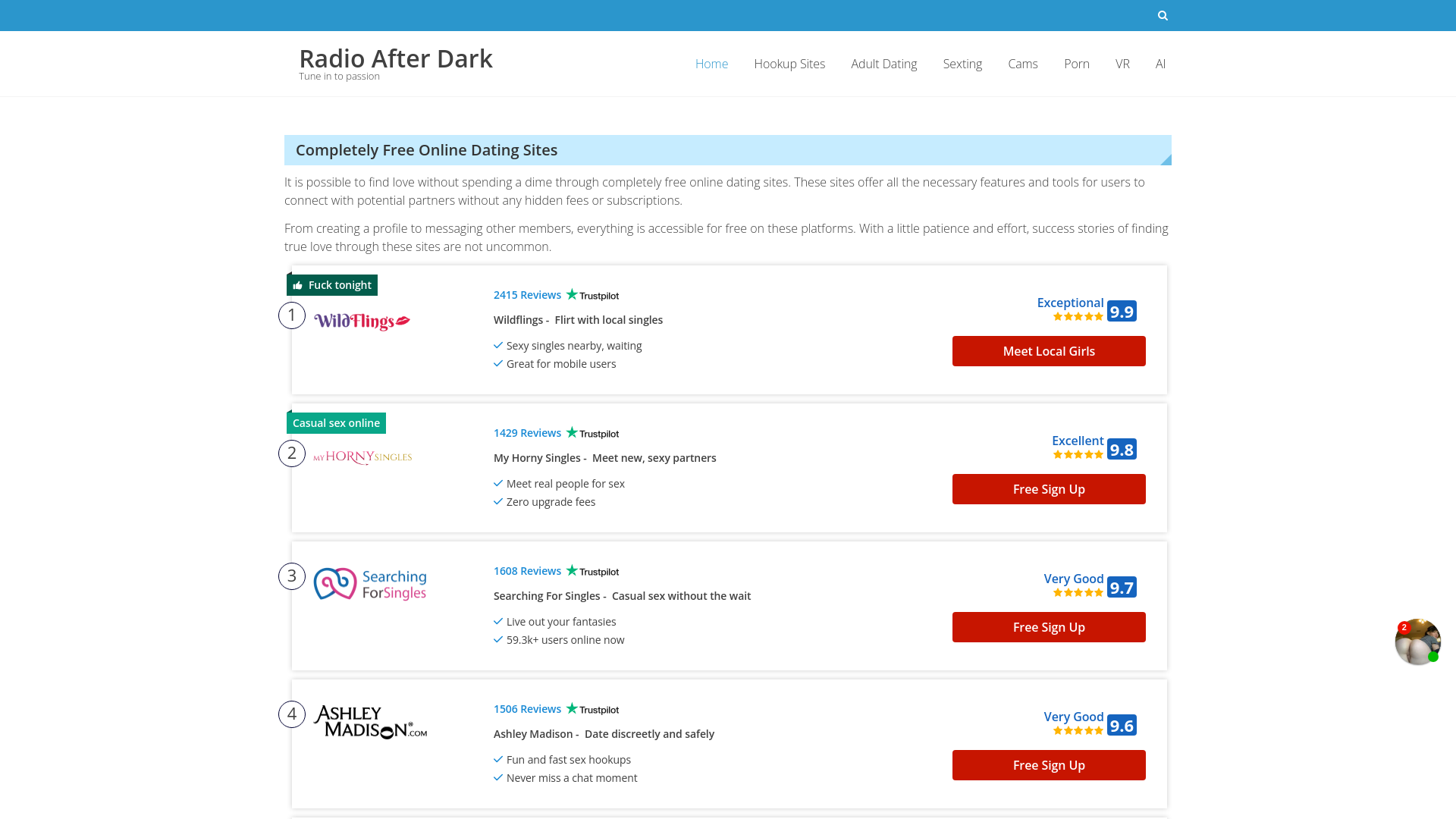Open the 2415 Reviews link
This screenshot has height=819, width=1456.
coord(527,295)
